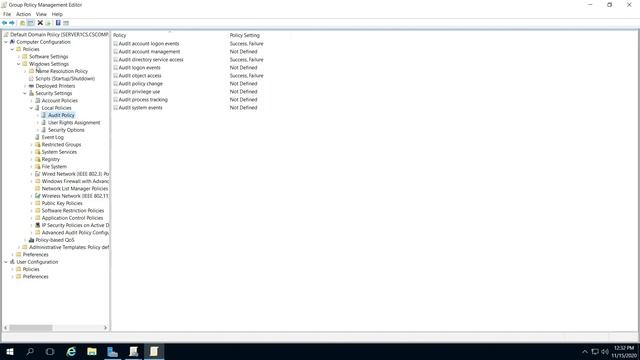The image size is (640, 360).
Task: Go back with the Back arrow toolbar icon
Action: (x=4, y=23)
